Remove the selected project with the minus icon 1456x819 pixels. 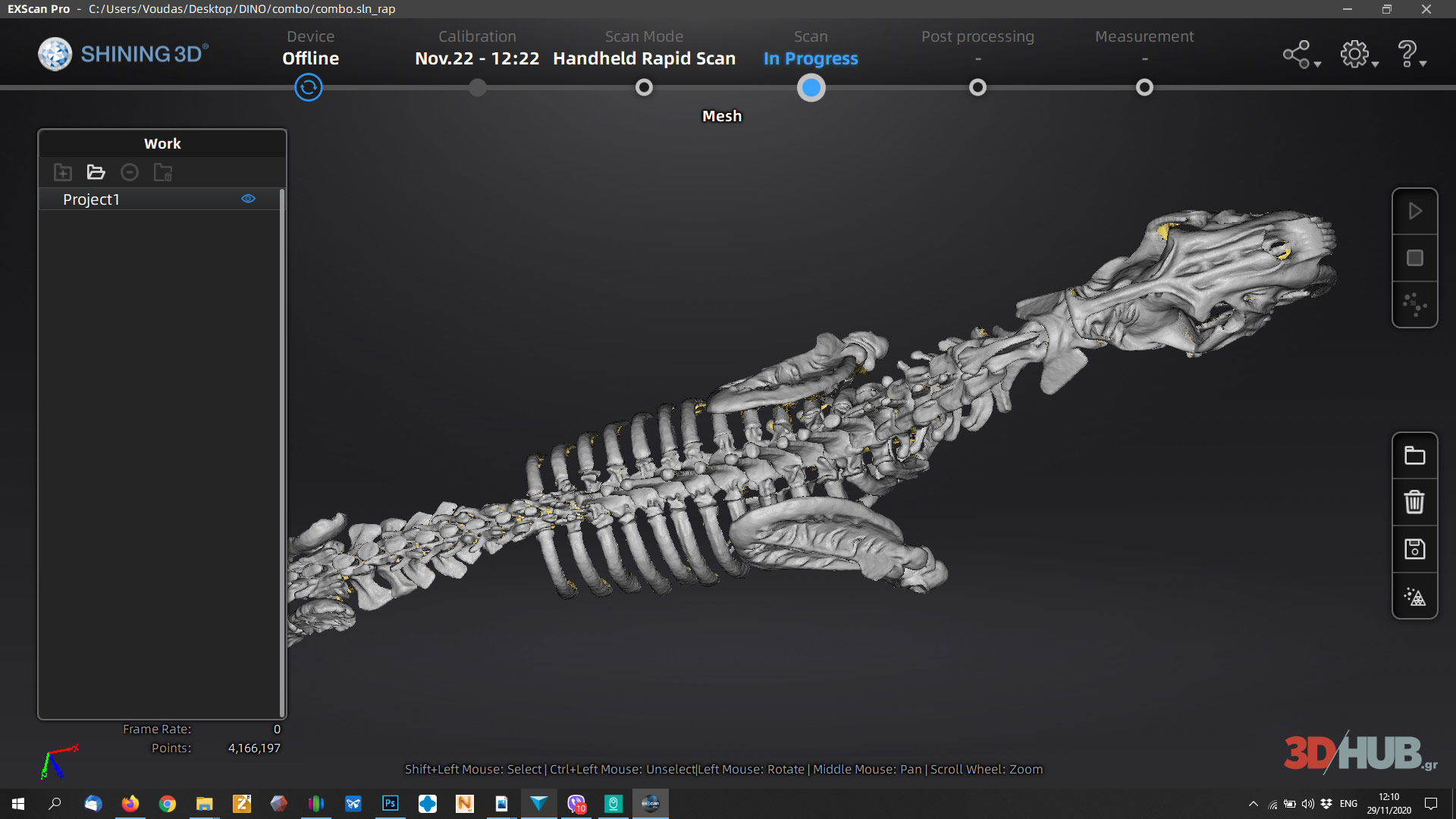click(x=129, y=172)
